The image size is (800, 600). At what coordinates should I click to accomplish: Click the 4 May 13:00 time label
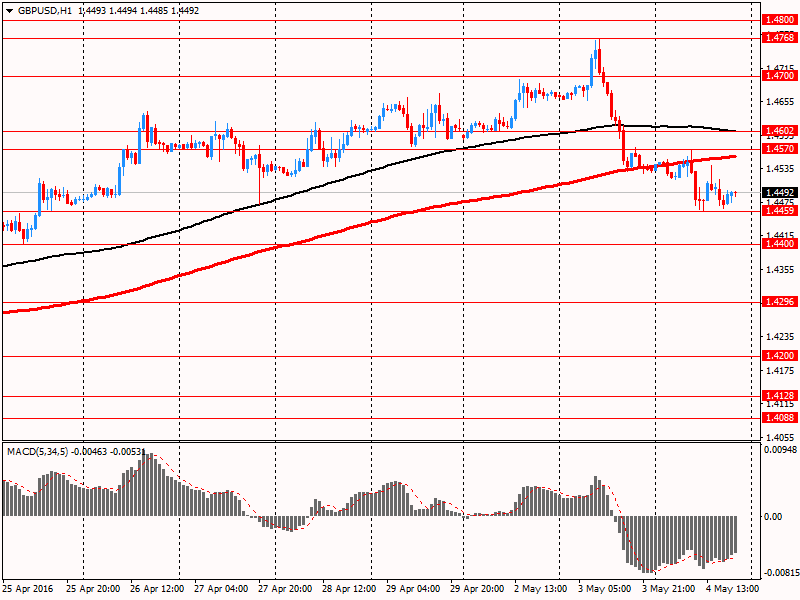tap(732, 589)
